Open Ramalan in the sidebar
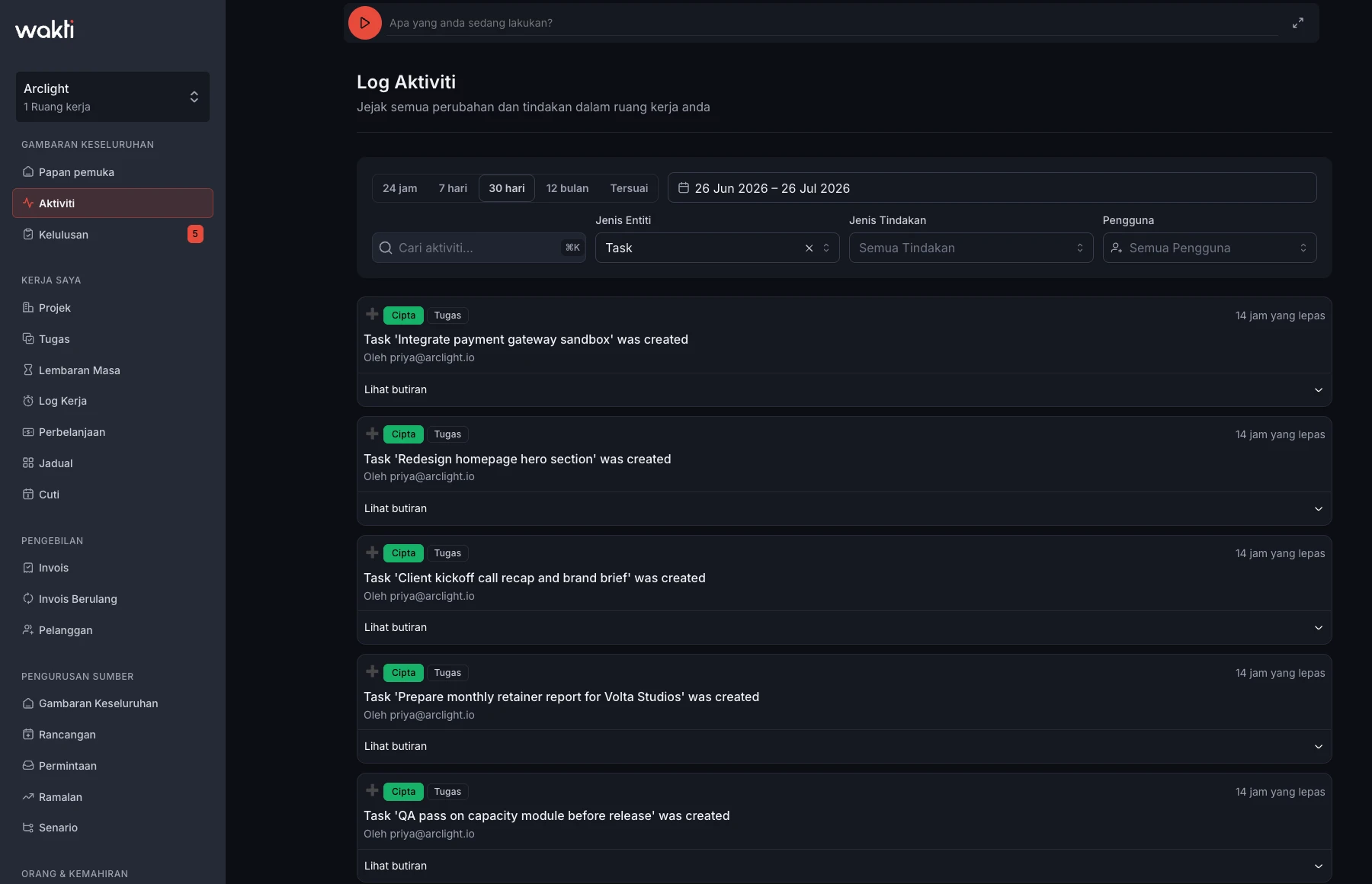Screen dimensions: 1372x884 (113, 797)
